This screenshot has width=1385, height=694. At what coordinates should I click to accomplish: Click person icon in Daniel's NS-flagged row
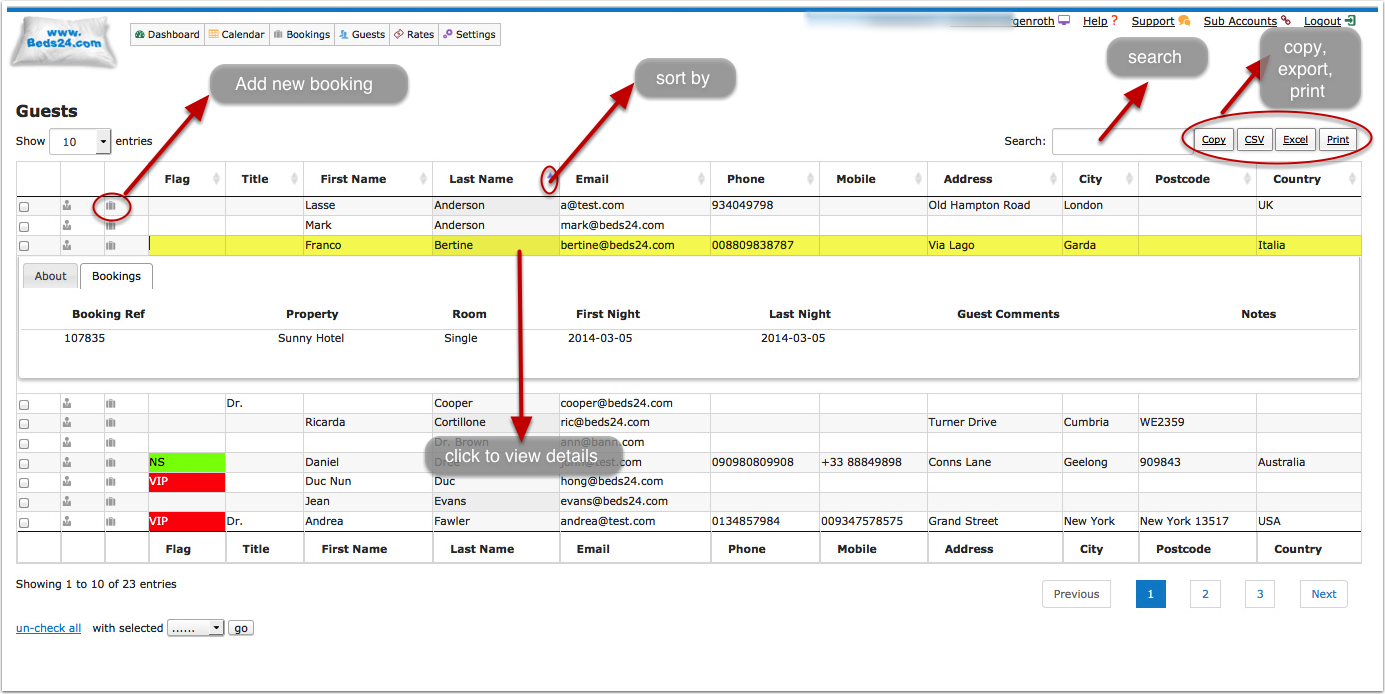coord(67,463)
